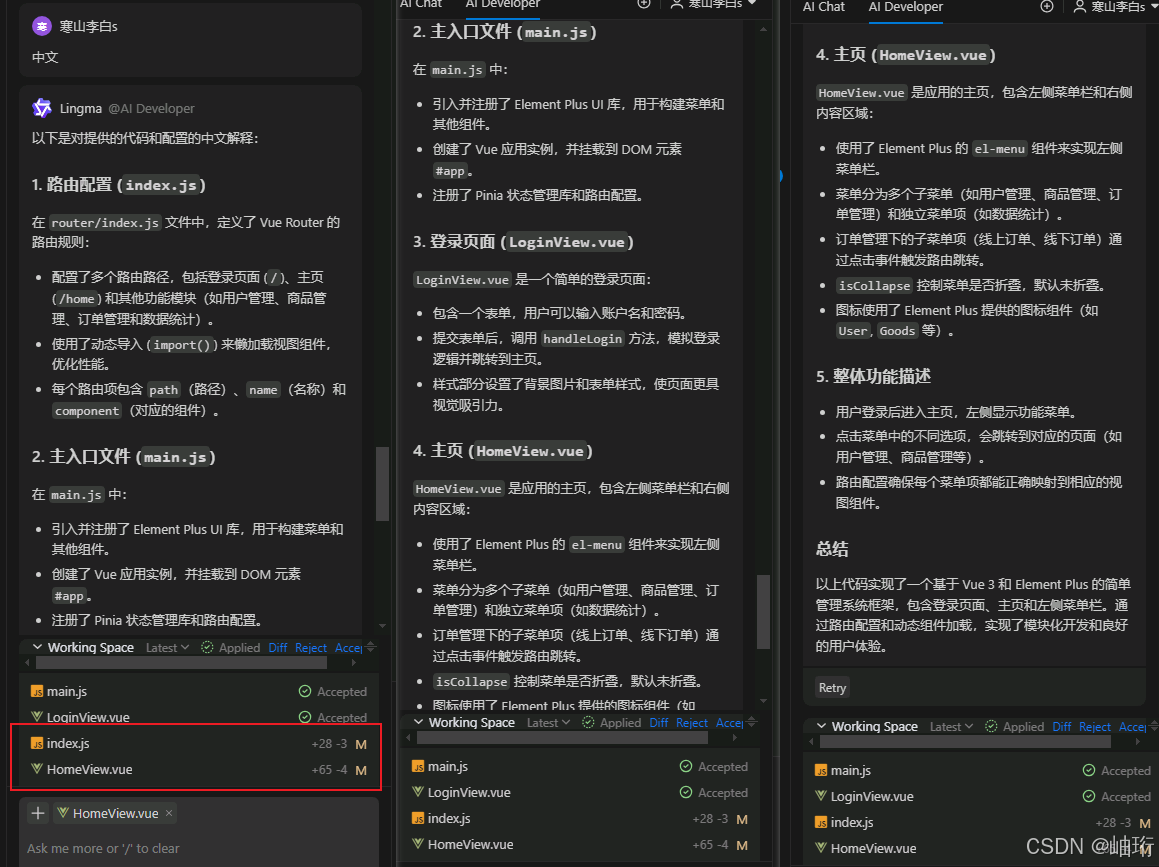Screen dimensions: 1159x867
Task: Click the up arrow of middle panel vertical scrollbar
Action: pos(764,29)
